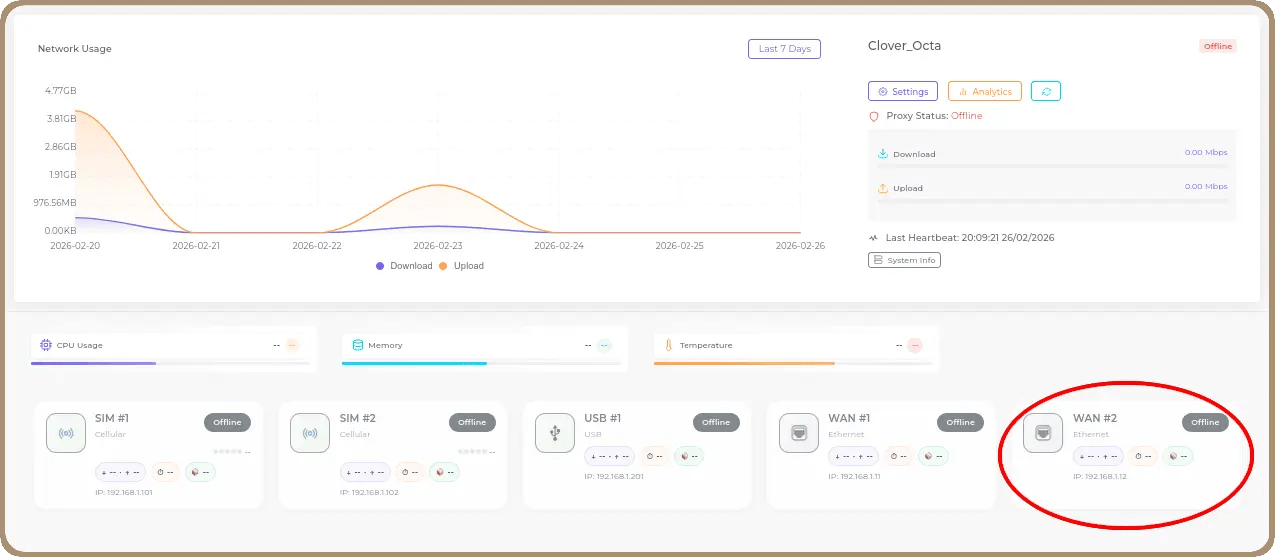Click the Last Heartbeat pulse icon
This screenshot has width=1275, height=557.
(874, 238)
